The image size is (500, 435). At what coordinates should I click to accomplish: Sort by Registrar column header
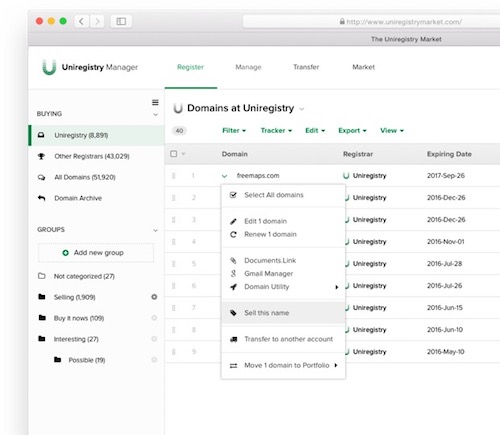click(x=358, y=154)
